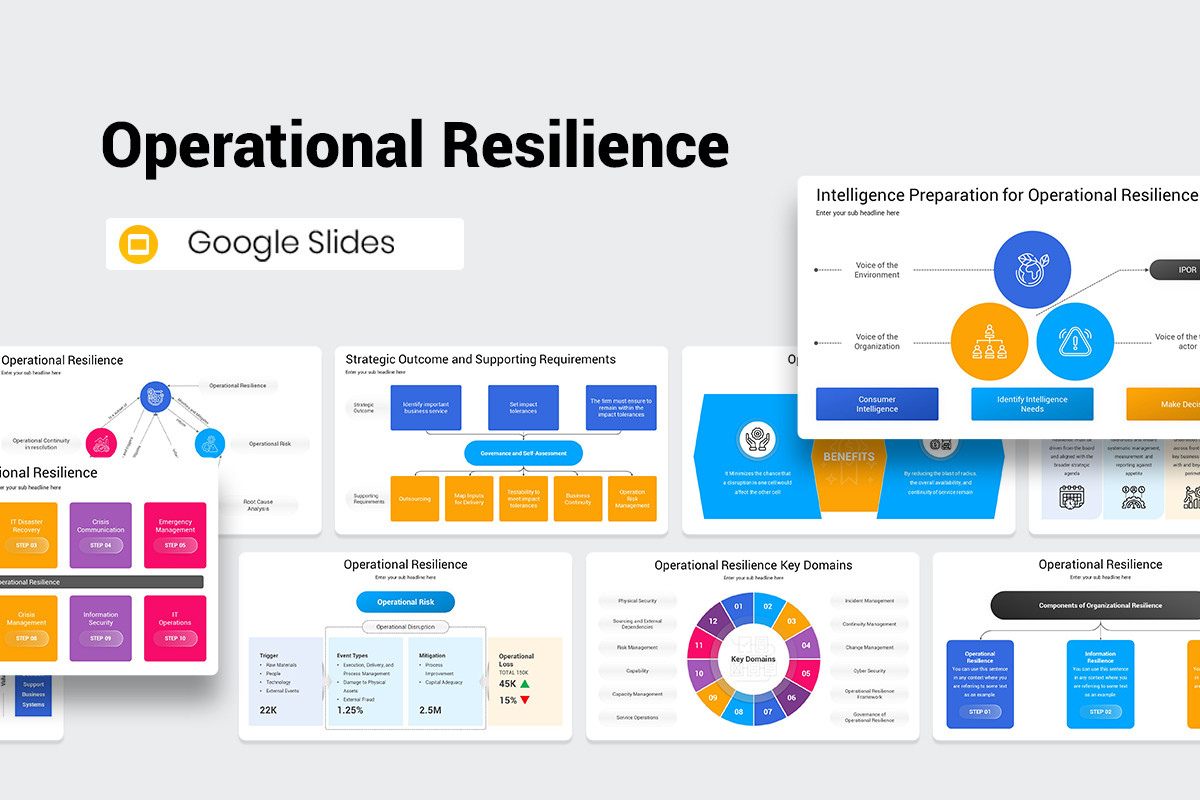
Task: Click the Cyber Security label on Key Domains slide
Action: tap(869, 670)
